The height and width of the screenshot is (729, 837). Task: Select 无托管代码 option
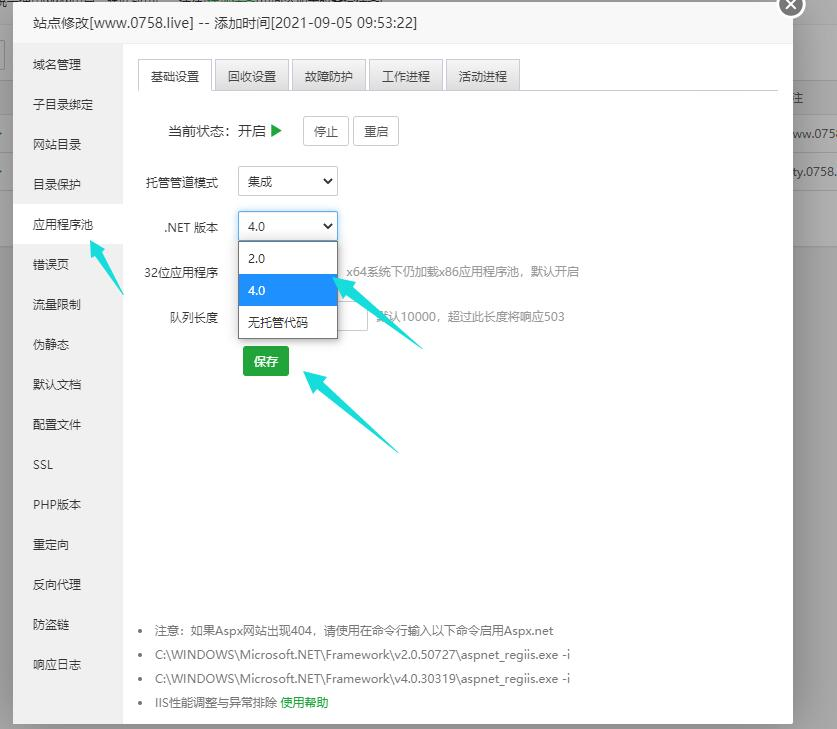(288, 322)
